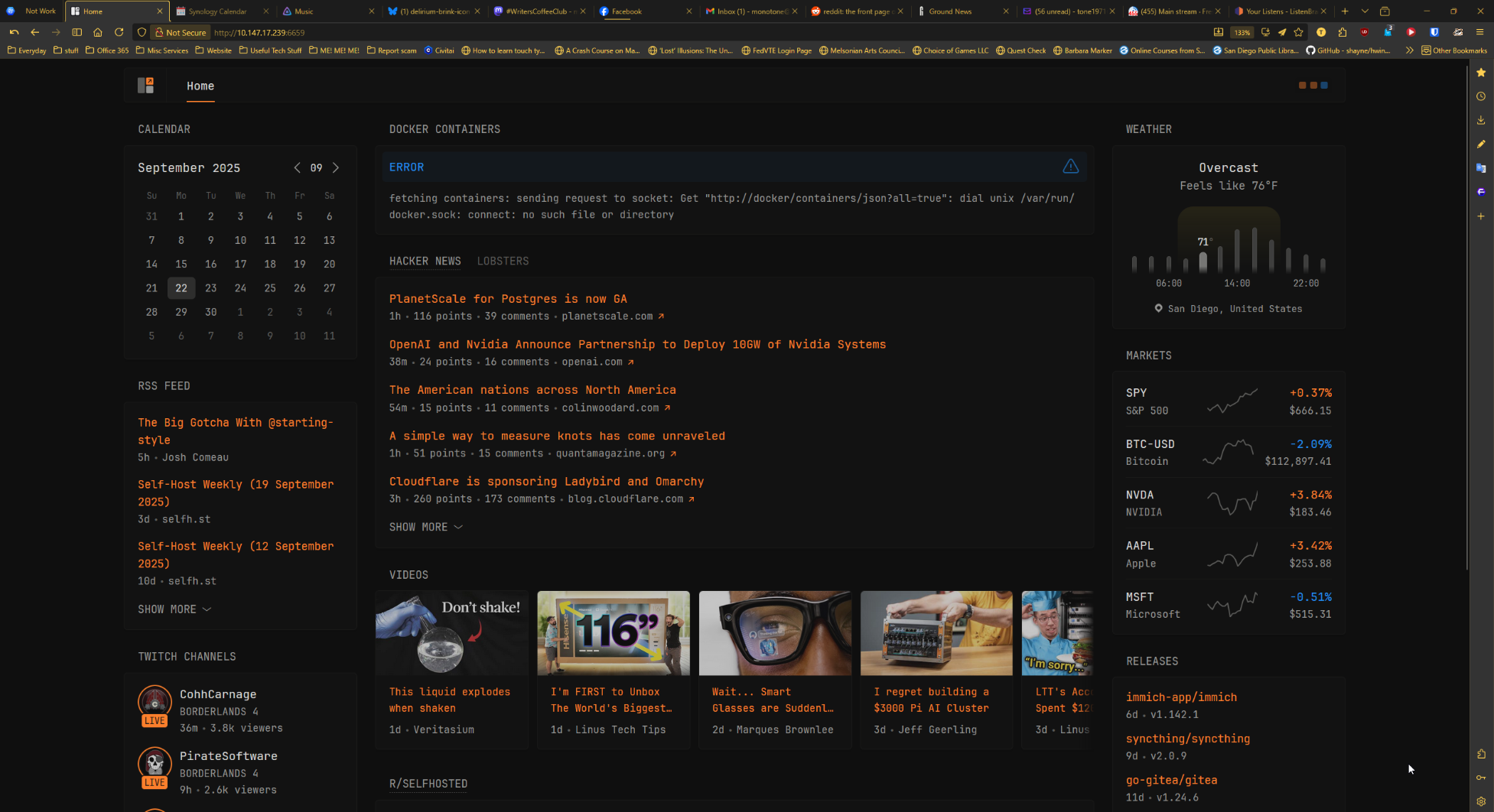Click the browser Reload page icon

119,32
